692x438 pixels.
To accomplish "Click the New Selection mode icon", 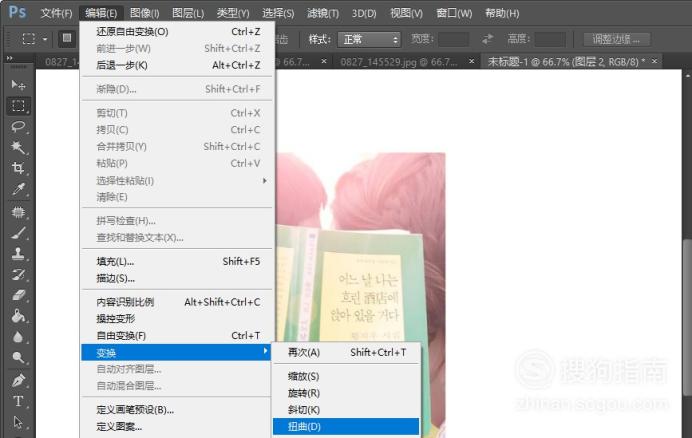I will coord(67,39).
